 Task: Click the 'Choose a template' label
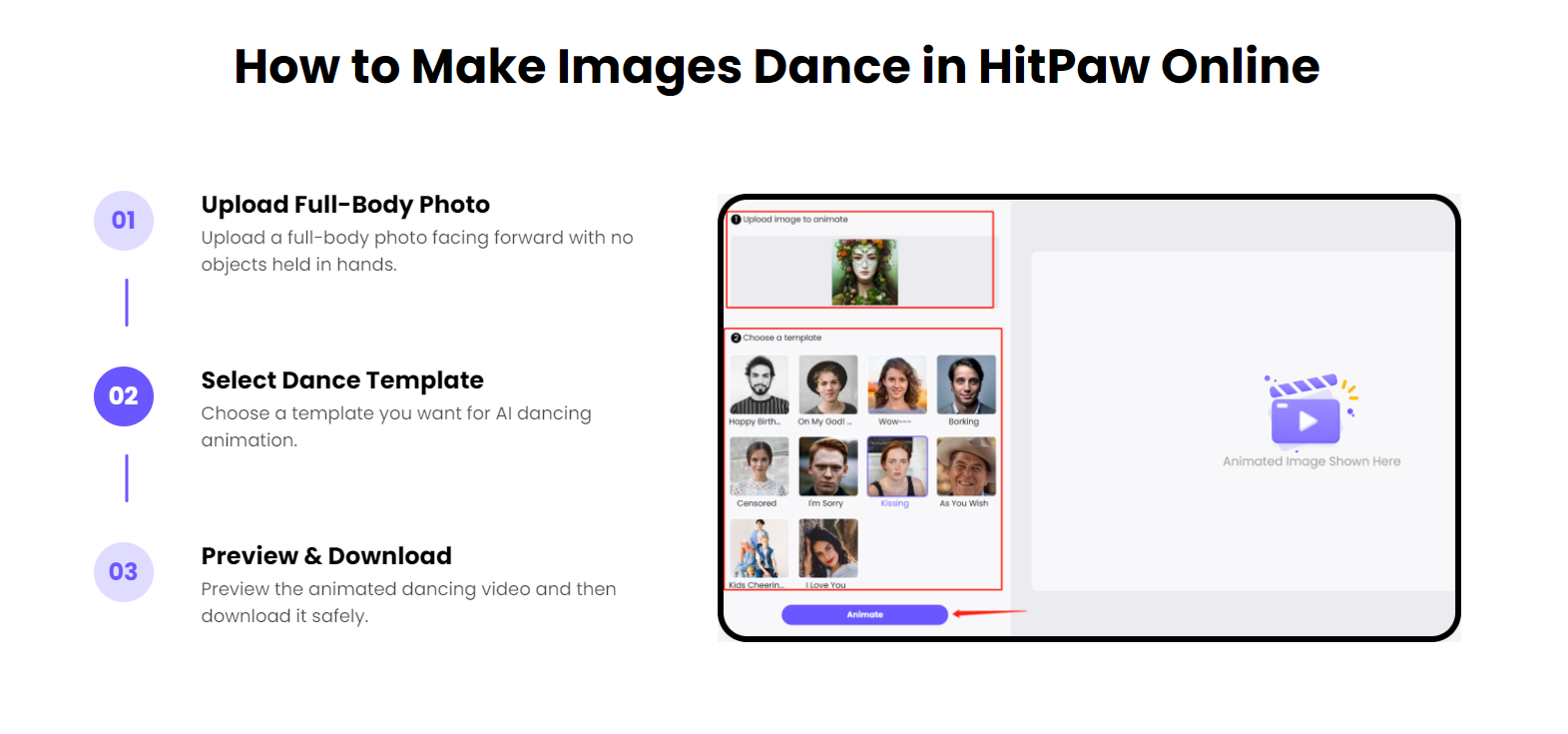tap(782, 338)
